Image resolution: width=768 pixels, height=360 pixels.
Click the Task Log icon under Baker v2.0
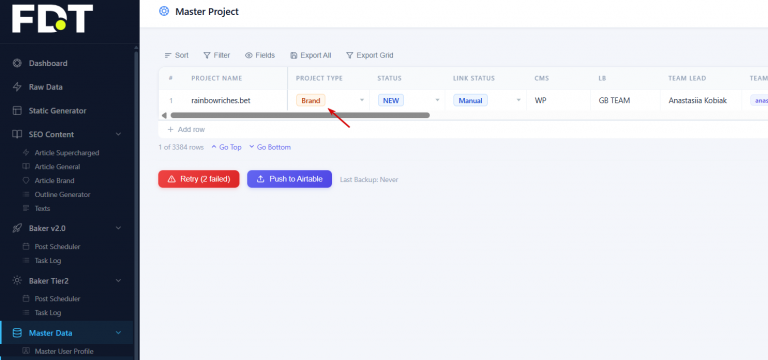coord(26,261)
